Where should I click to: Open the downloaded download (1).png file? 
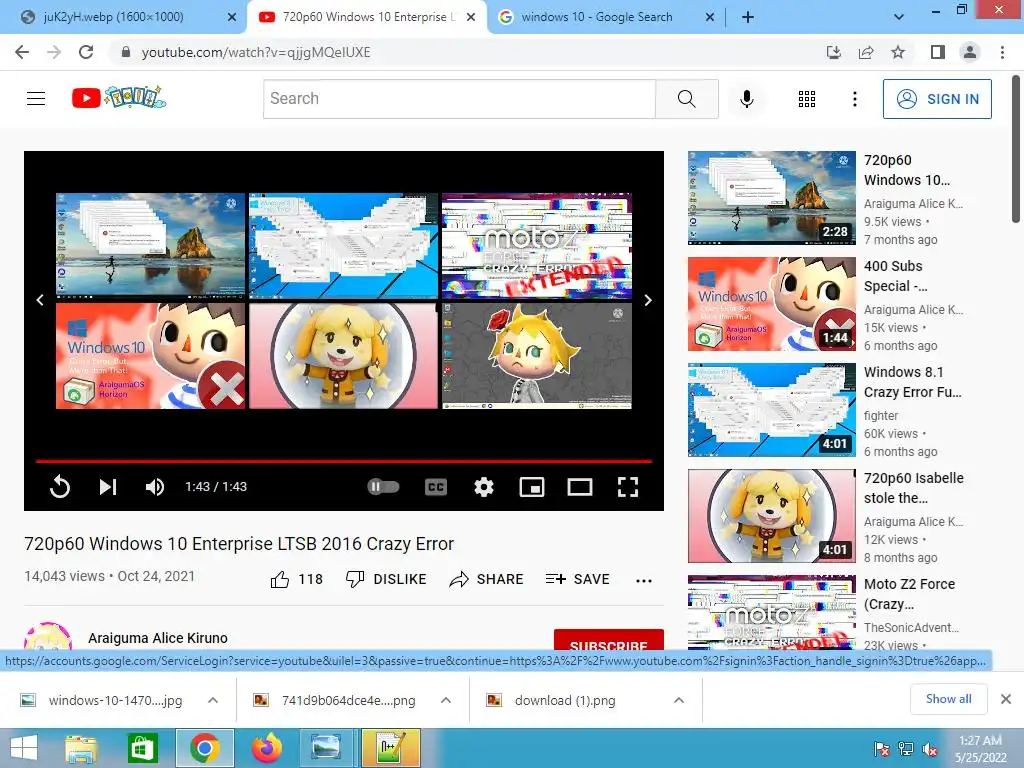(565, 700)
